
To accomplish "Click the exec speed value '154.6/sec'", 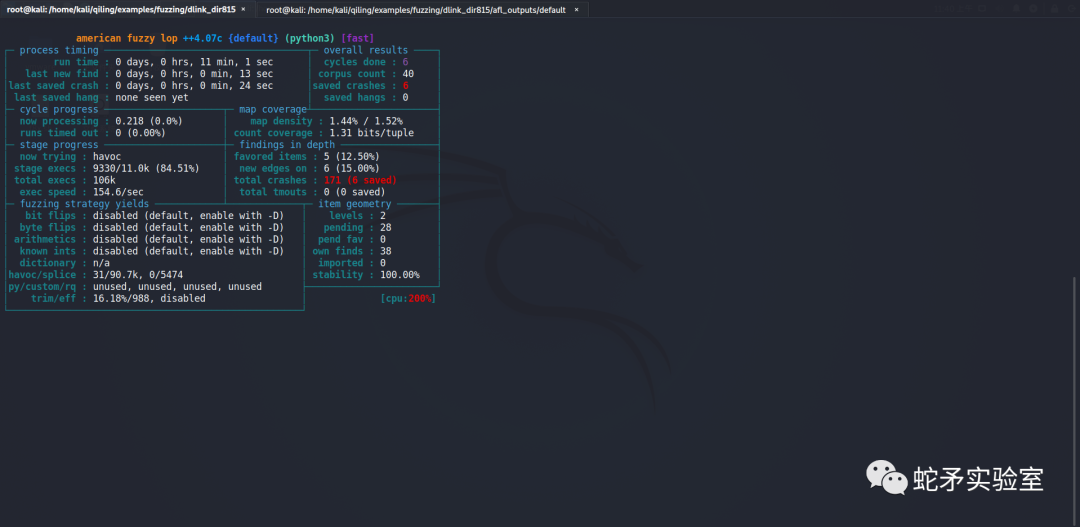I will (118, 192).
